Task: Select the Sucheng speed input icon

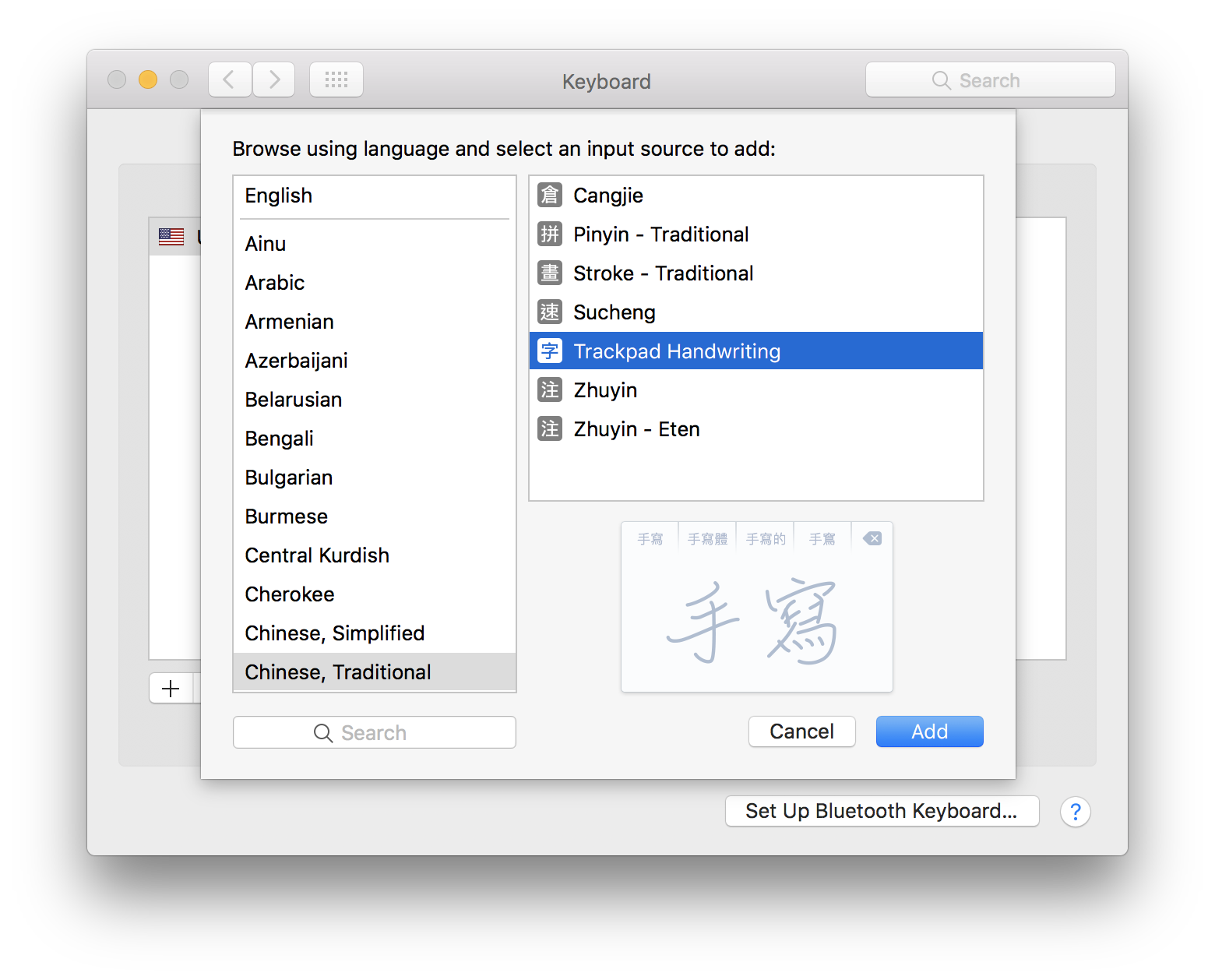Action: pos(549,312)
